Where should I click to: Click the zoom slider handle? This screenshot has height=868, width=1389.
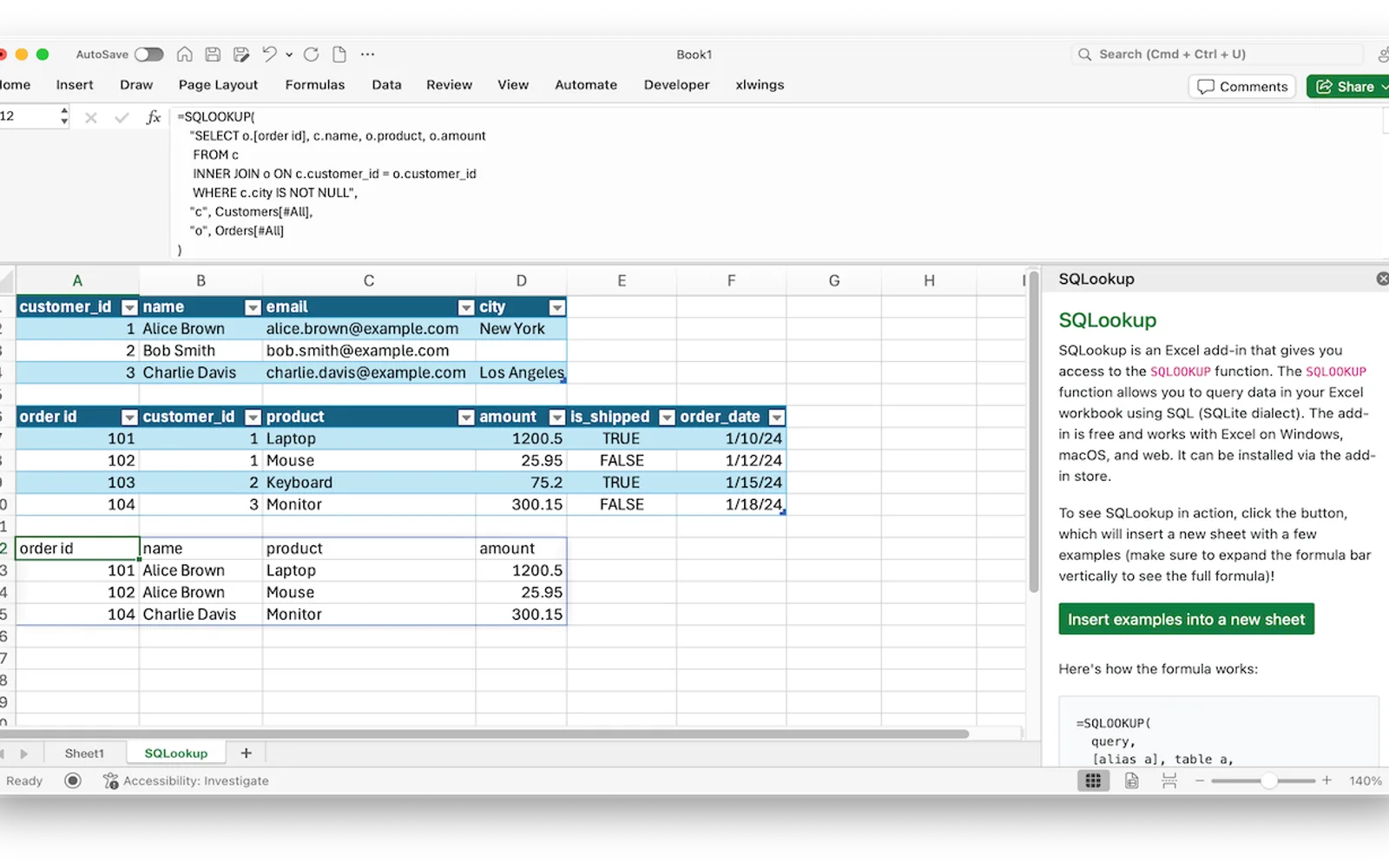(1269, 781)
